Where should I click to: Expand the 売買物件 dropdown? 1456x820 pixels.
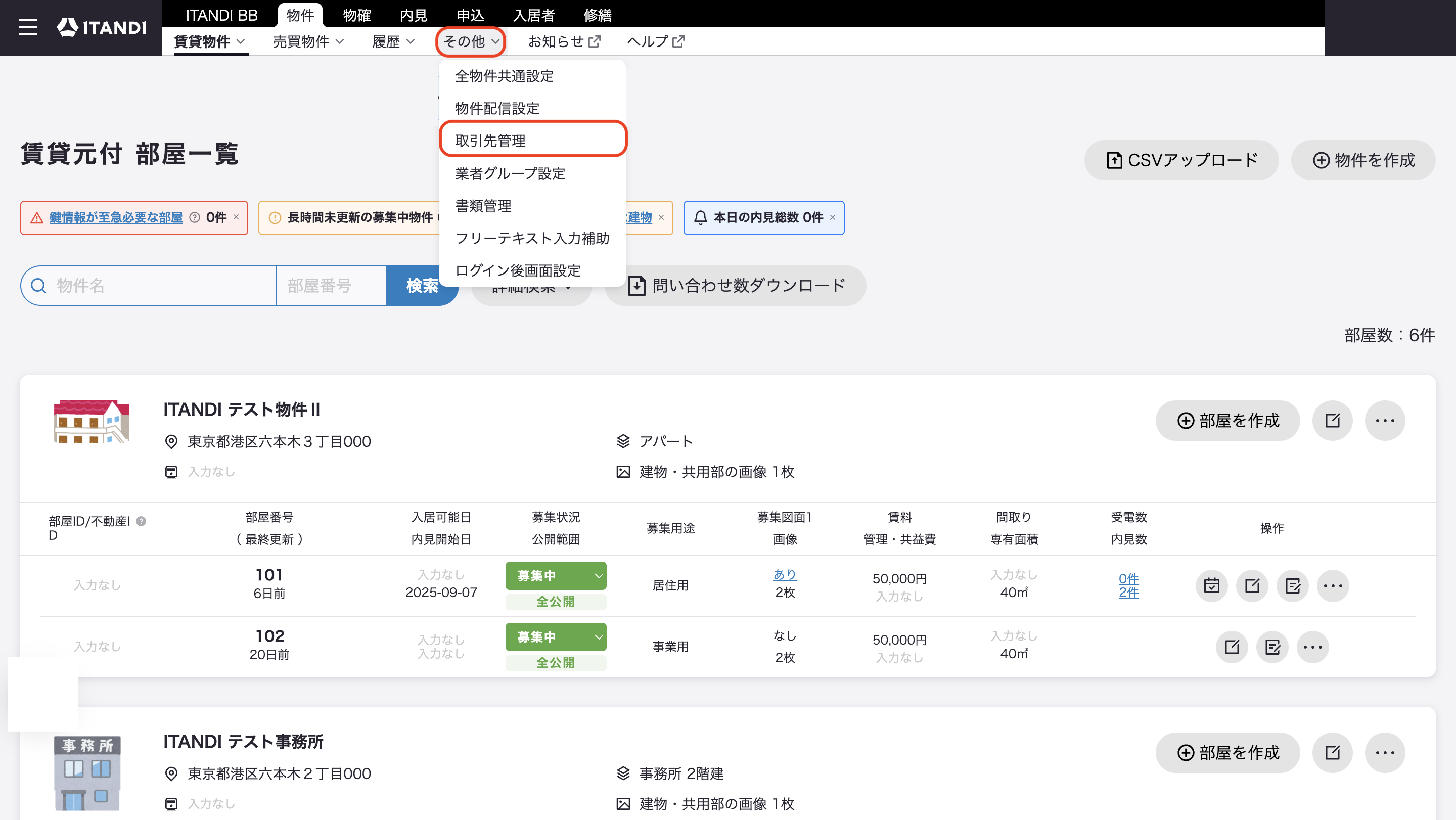point(308,41)
